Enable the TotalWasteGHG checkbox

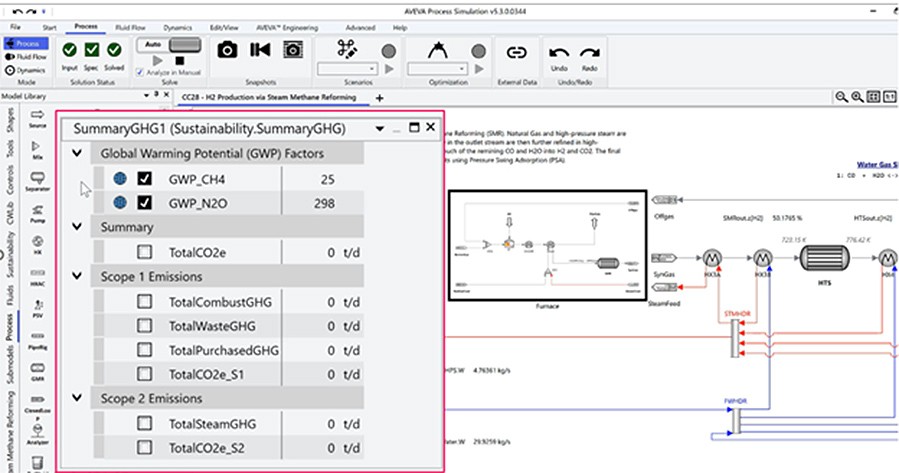[x=144, y=326]
